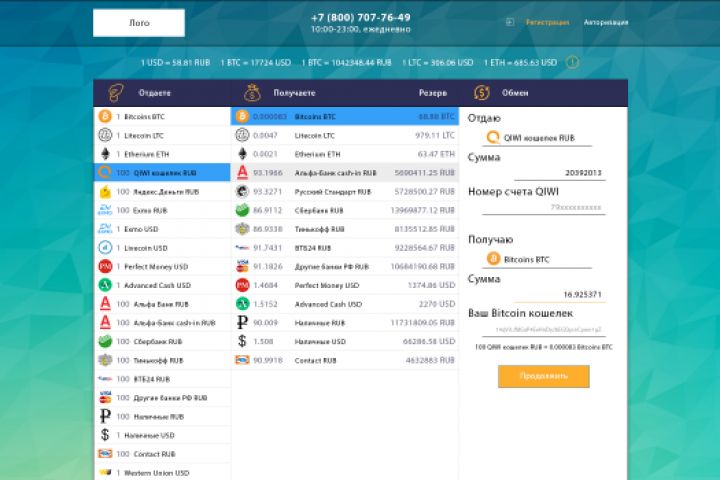Click the Продолжить button
This screenshot has height=480, width=720.
(x=544, y=376)
